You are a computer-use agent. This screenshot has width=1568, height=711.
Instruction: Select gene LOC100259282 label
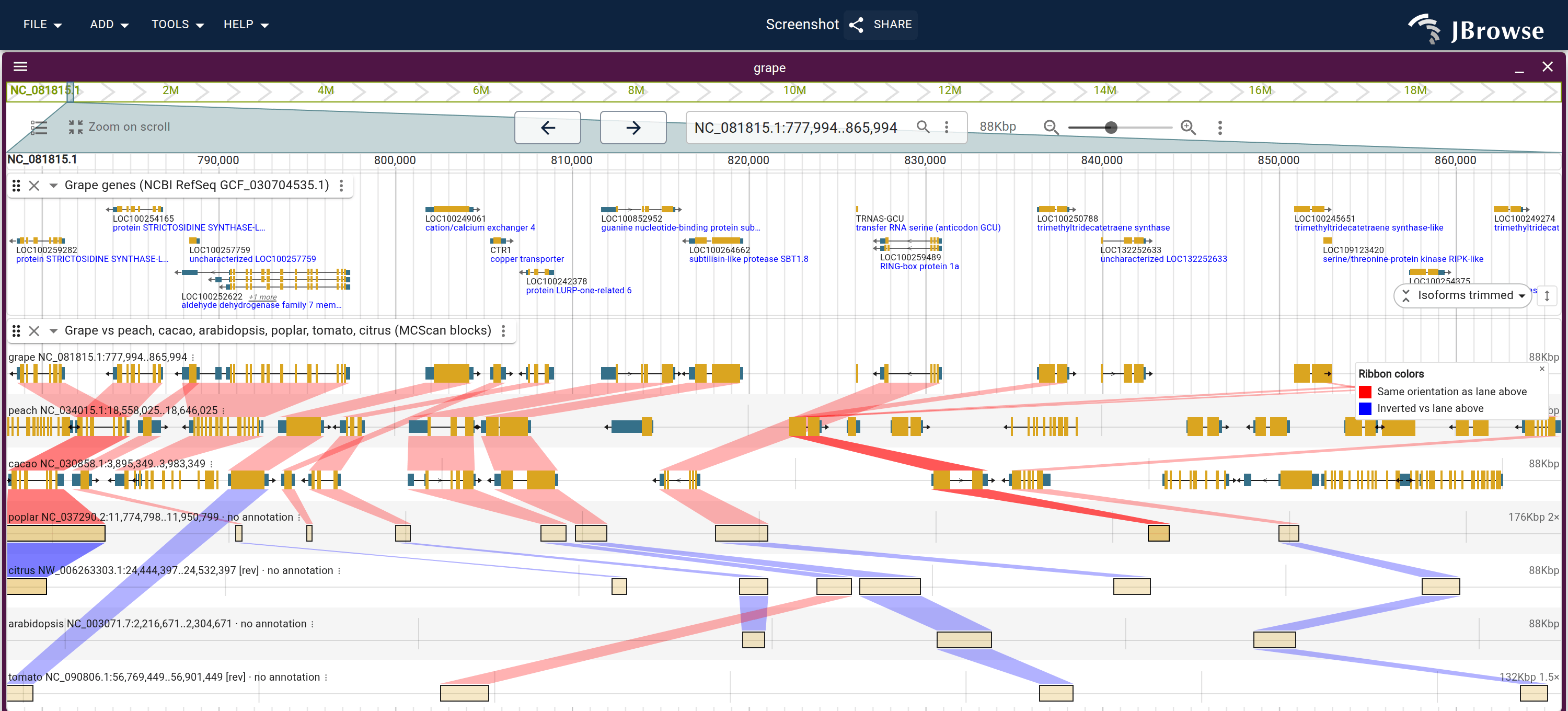click(47, 250)
